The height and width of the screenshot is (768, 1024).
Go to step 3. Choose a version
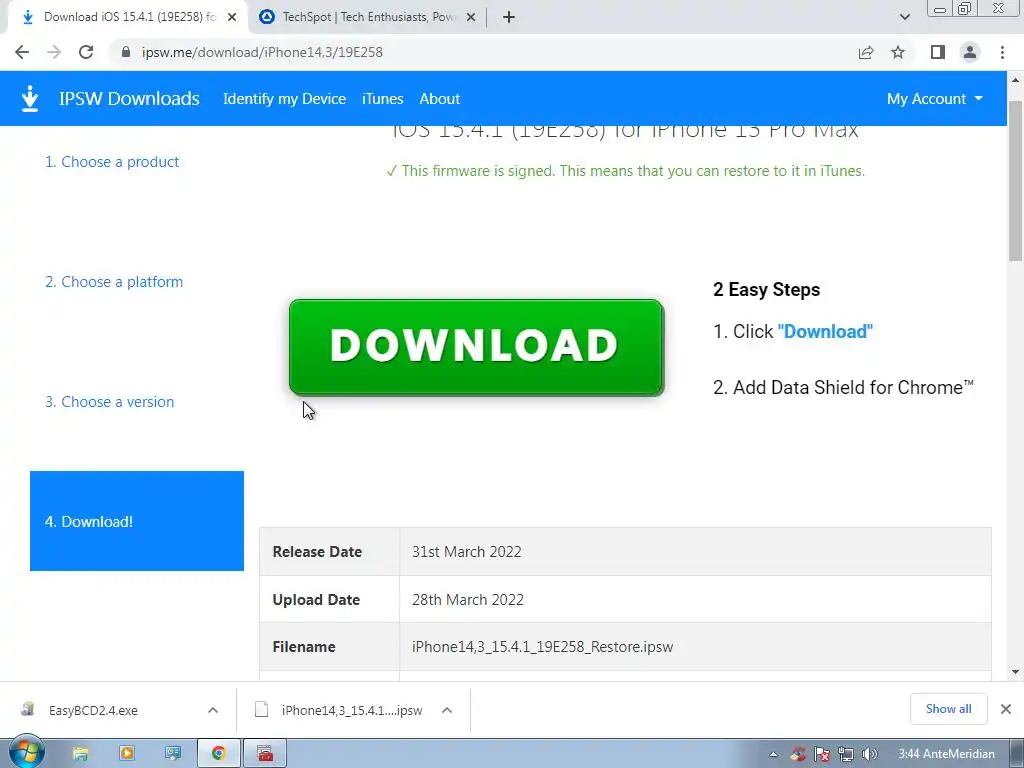point(109,402)
